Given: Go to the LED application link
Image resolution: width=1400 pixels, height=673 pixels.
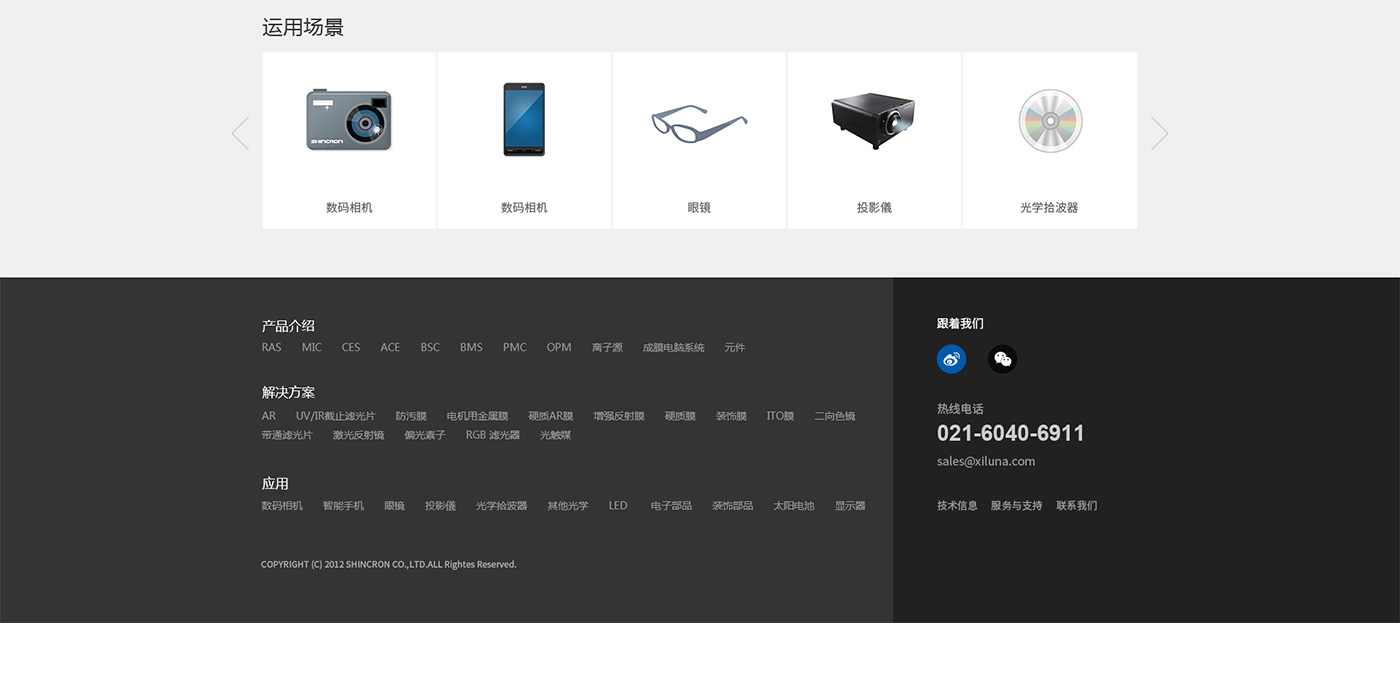Looking at the screenshot, I should point(618,506).
